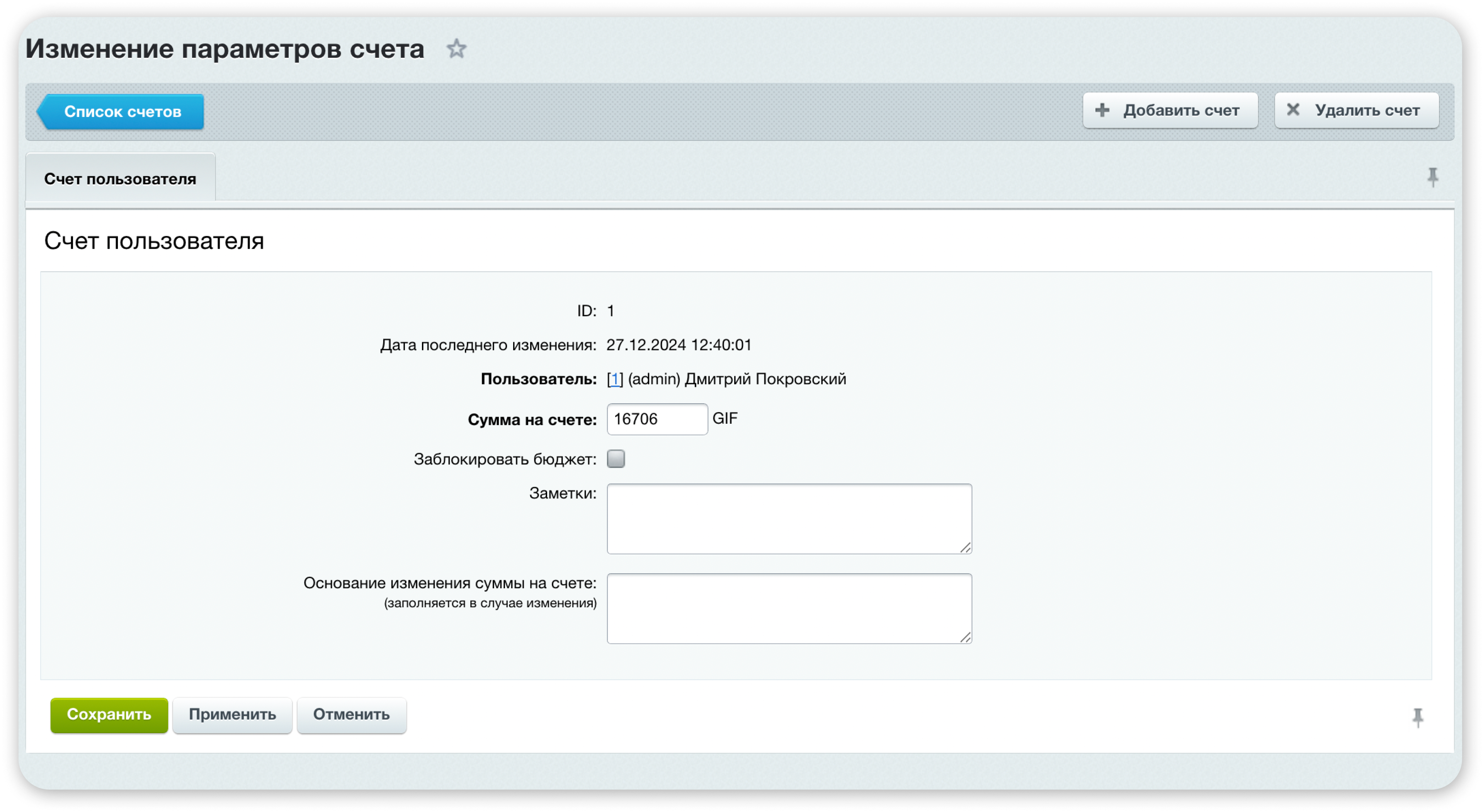1483x812 pixels.
Task: Toggle the Заблокировать бюджет checkbox
Action: (616, 459)
